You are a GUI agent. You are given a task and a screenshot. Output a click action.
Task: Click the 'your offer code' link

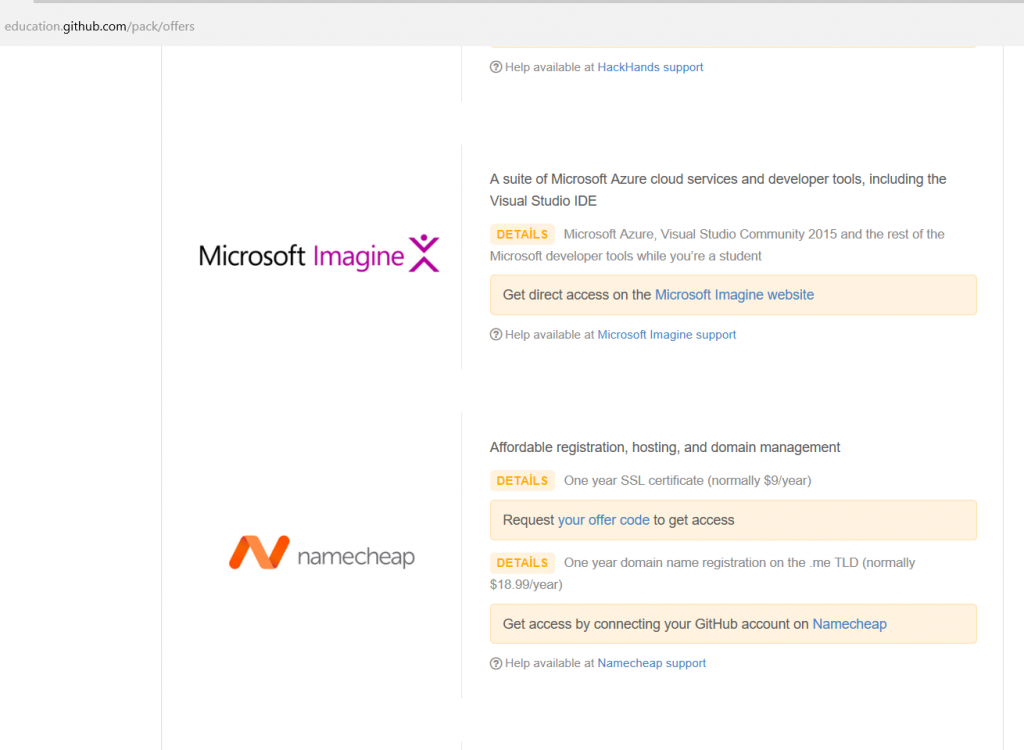(603, 520)
